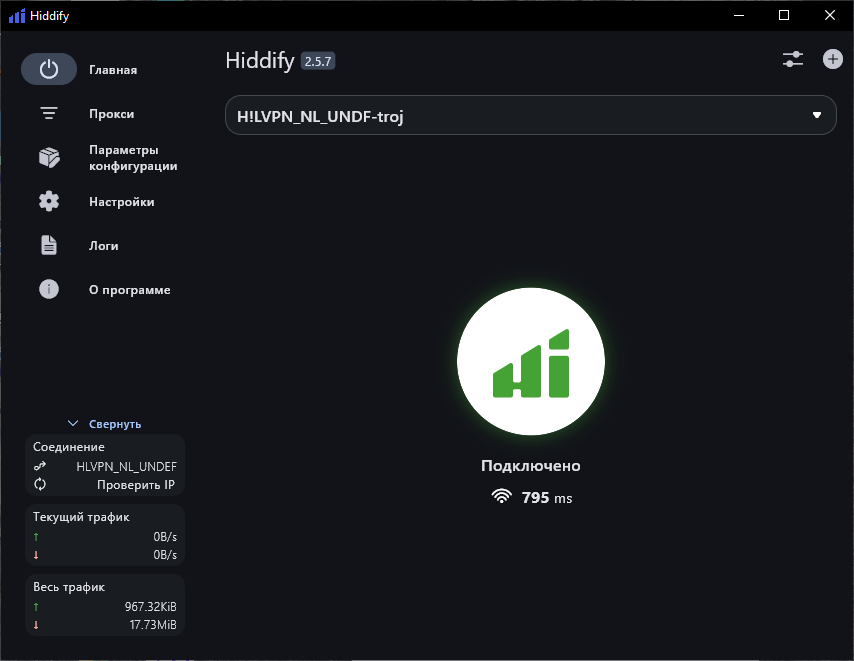Click the 2.5.7 version badge
The width and height of the screenshot is (854, 661).
(x=318, y=61)
